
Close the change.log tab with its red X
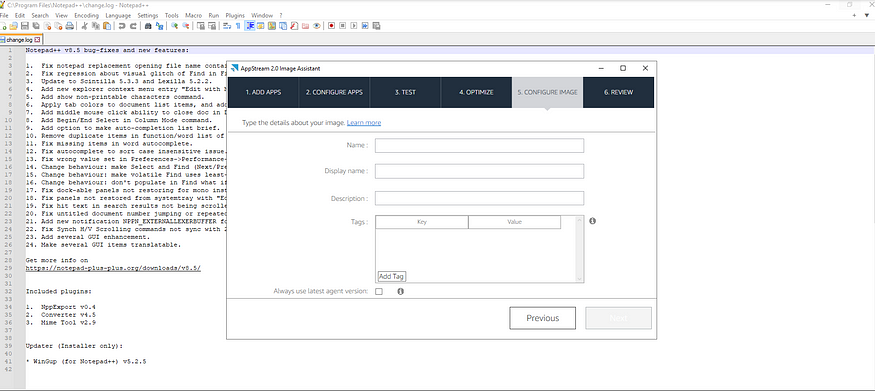coord(37,40)
